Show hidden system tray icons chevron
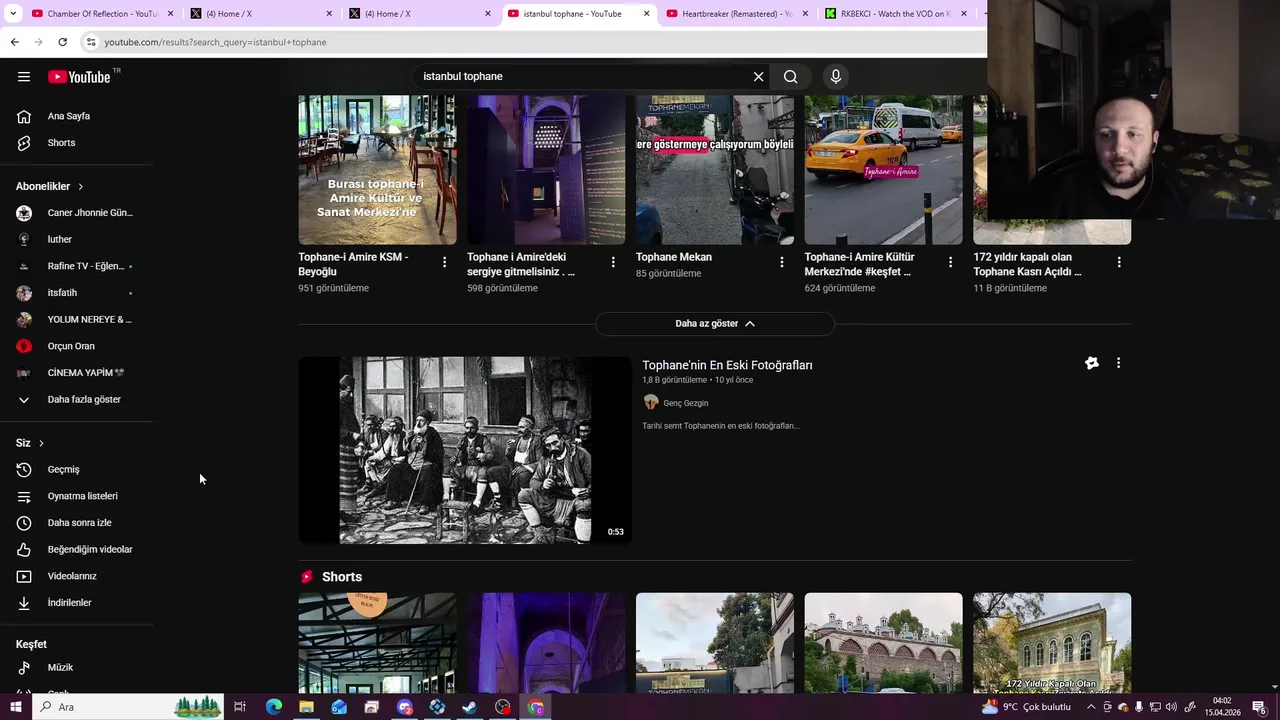 tap(1091, 707)
